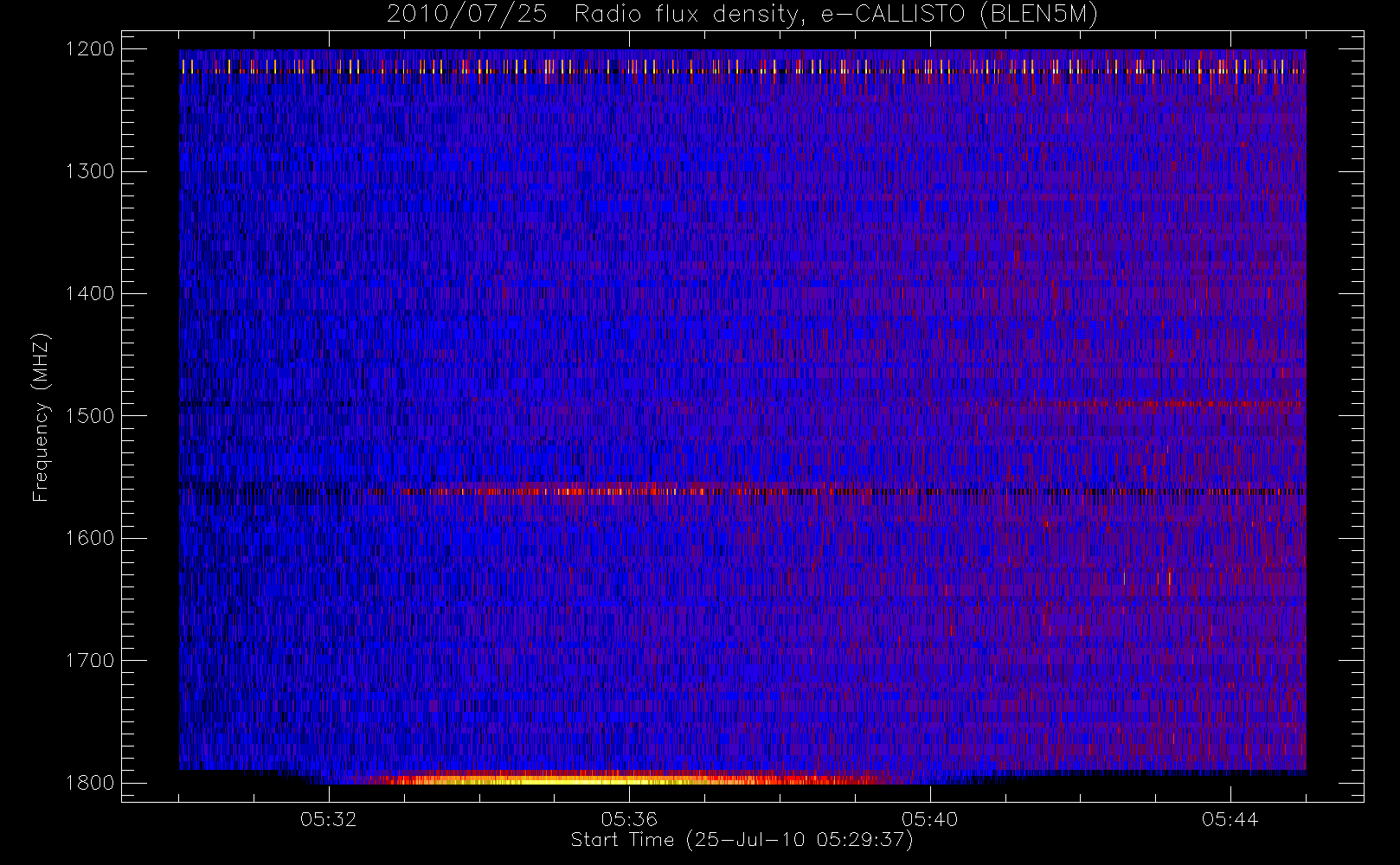Screen dimensions: 1400x865
Task: Click the 1200 frequency tick label
Action: pyautogui.click(x=90, y=49)
